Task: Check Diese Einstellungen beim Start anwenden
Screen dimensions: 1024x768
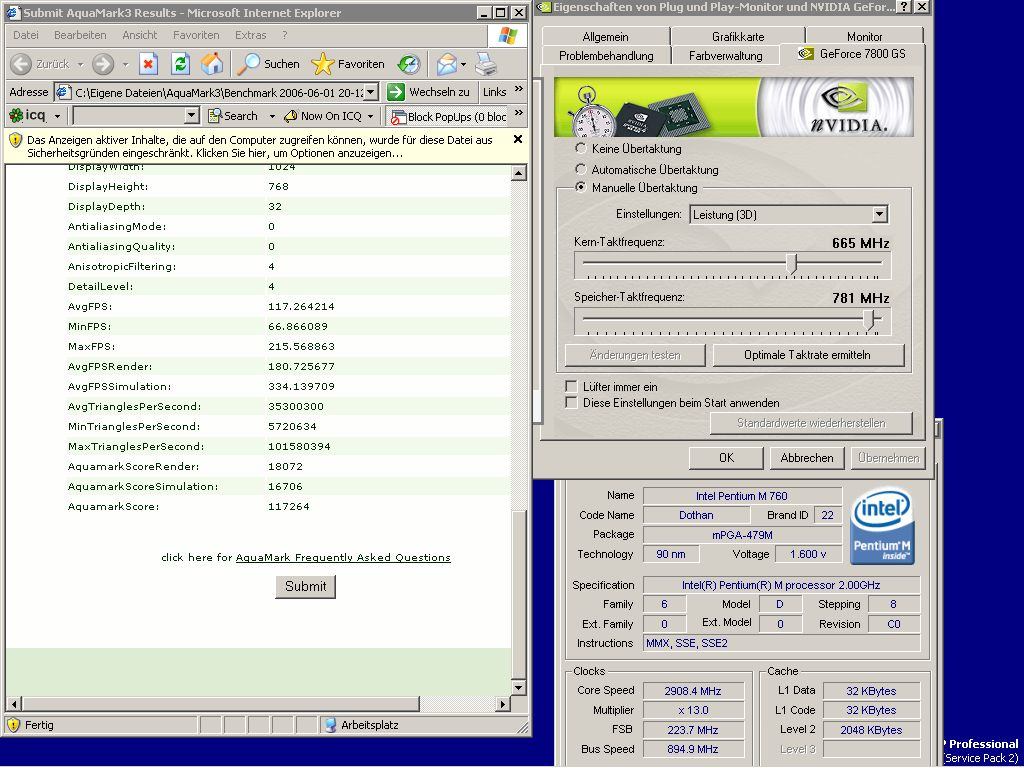Action: point(571,402)
